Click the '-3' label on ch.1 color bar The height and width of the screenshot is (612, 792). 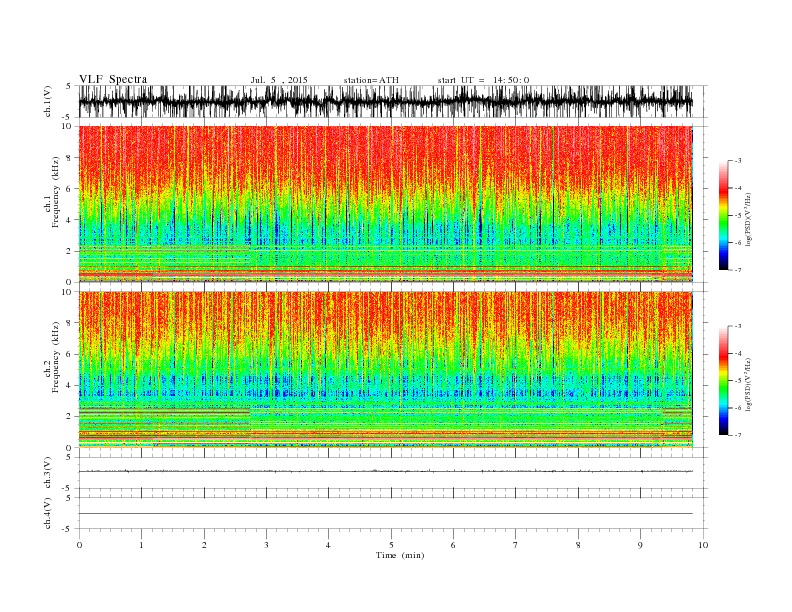738,161
